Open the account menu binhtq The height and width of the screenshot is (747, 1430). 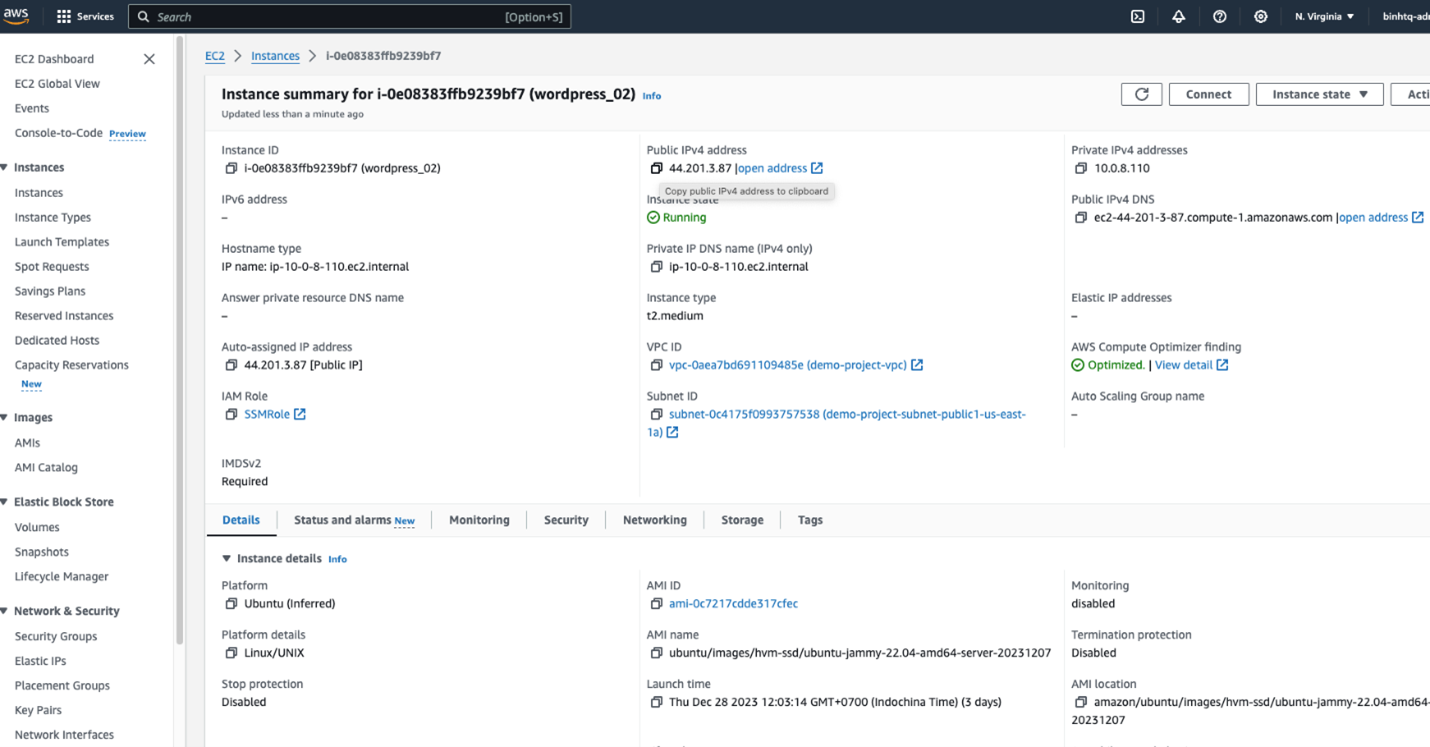(x=1406, y=17)
